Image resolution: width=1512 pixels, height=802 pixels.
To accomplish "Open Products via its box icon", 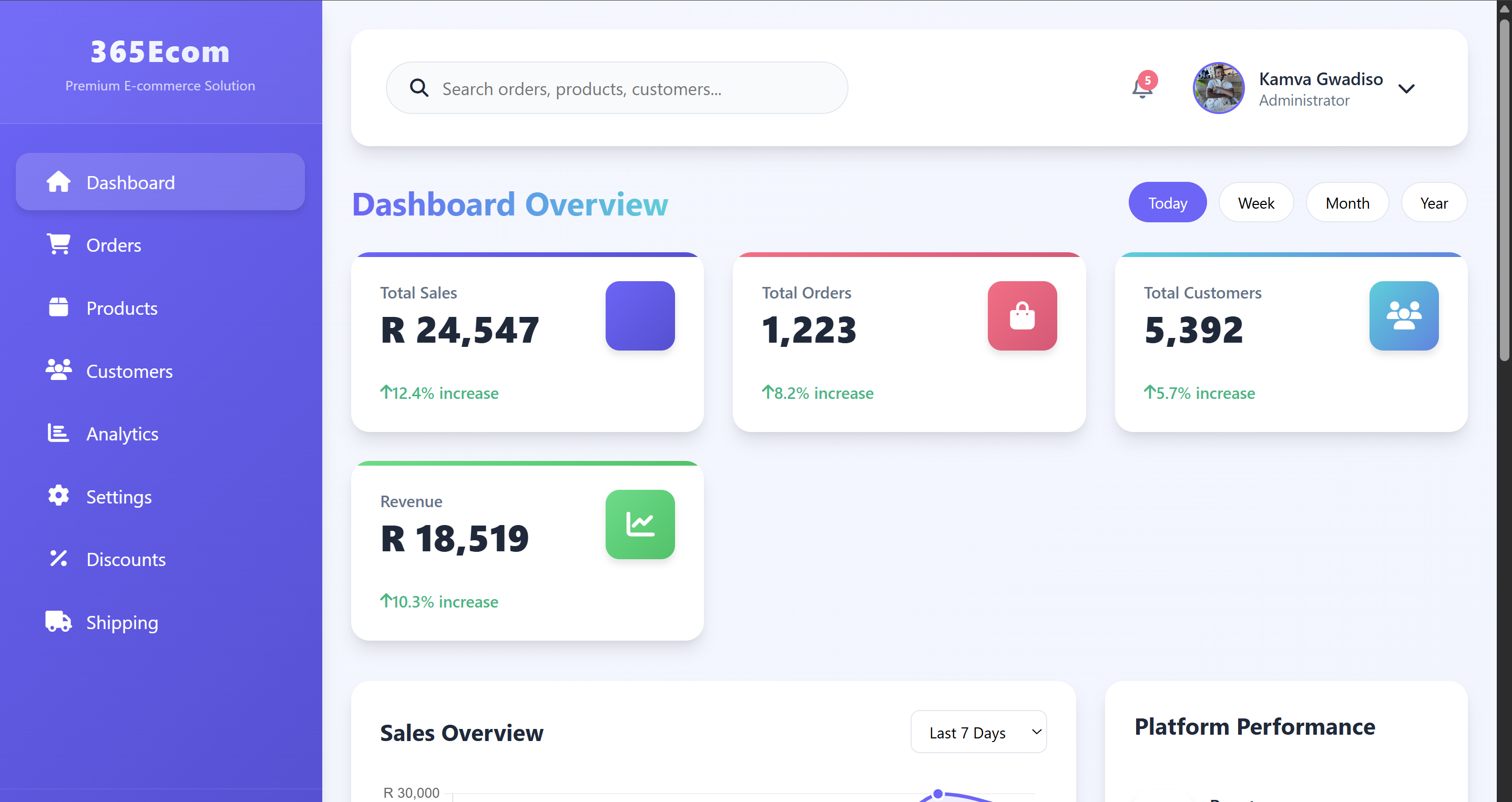I will tap(58, 307).
